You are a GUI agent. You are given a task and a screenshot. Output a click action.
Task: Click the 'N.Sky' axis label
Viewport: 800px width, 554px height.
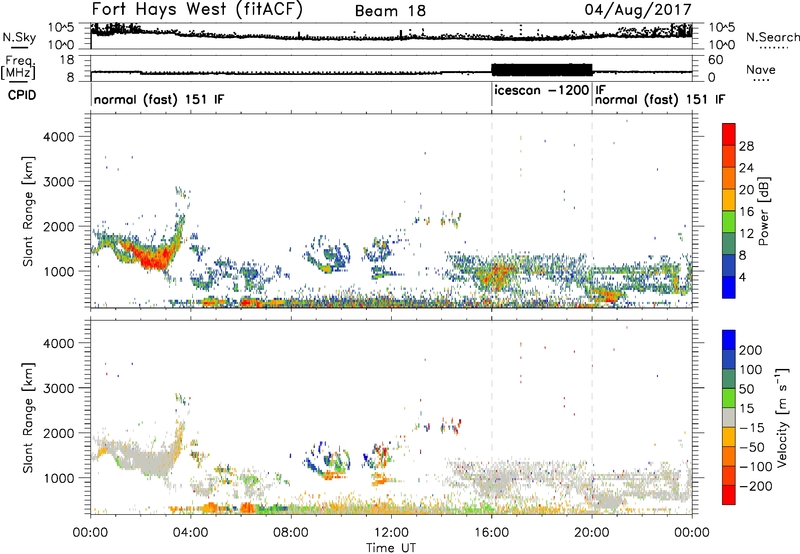(19, 37)
